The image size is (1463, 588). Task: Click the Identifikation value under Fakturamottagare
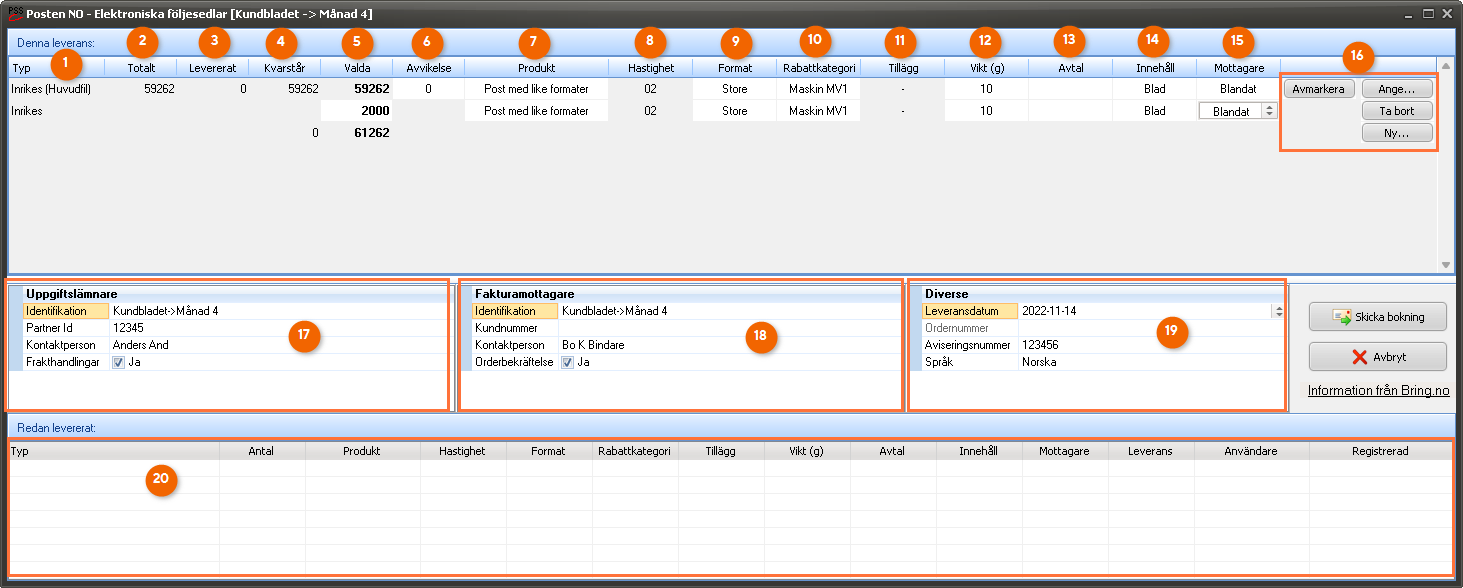729,311
